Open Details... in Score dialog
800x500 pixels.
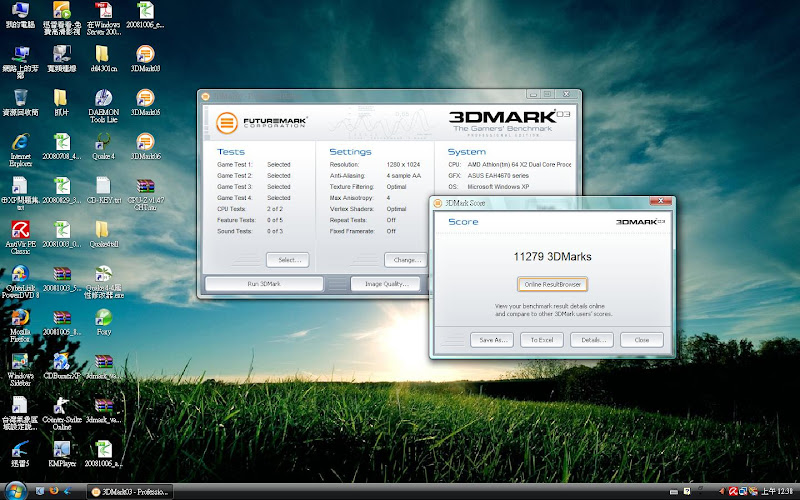click(592, 340)
